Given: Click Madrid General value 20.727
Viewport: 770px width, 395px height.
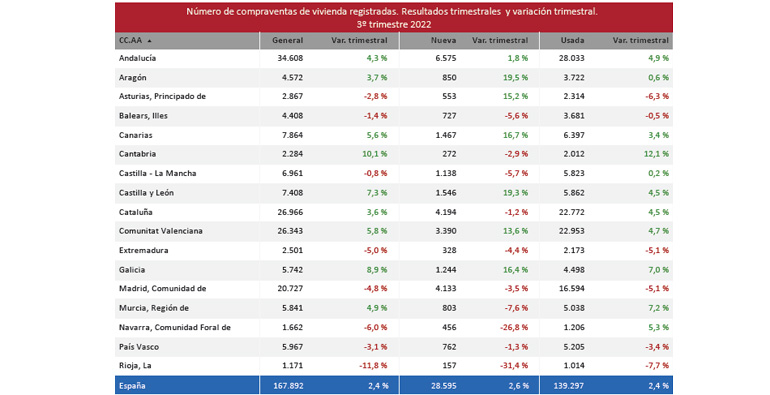Looking at the screenshot, I should click(x=290, y=289).
